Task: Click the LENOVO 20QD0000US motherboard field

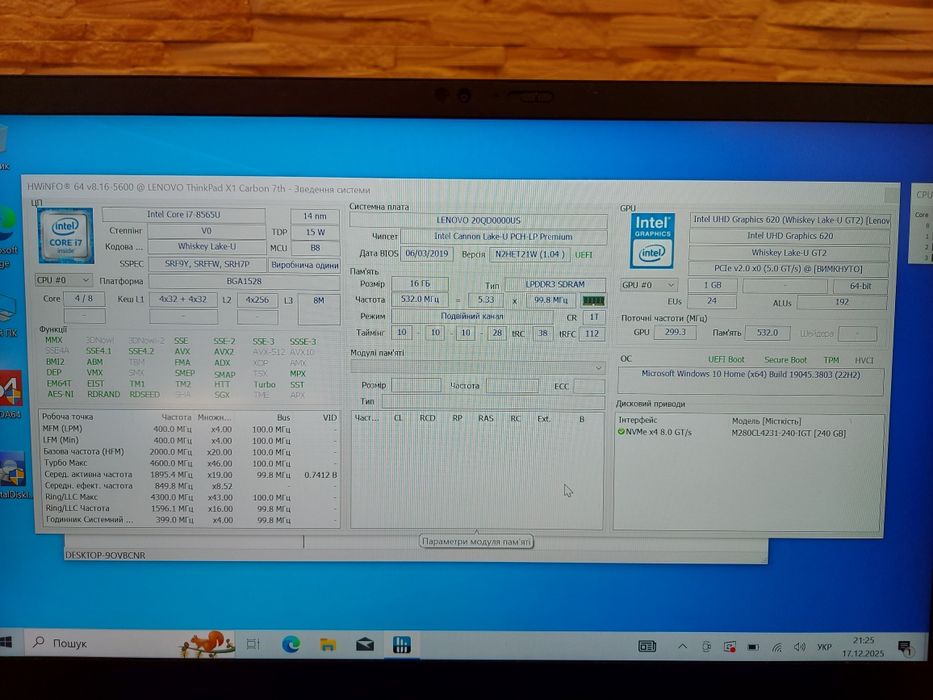Action: pos(478,221)
